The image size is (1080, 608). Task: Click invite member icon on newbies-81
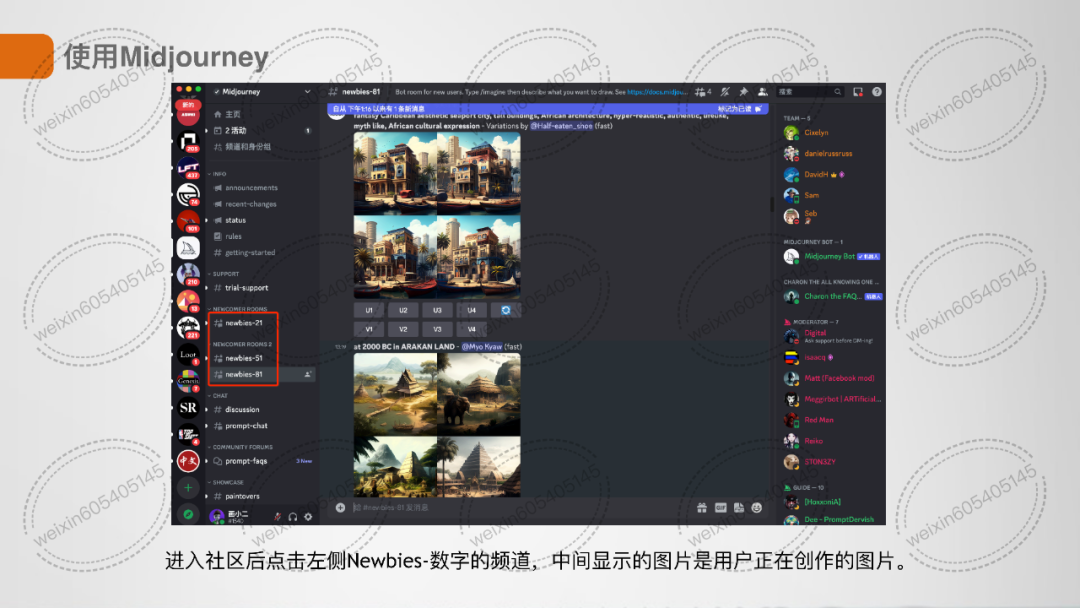pyautogui.click(x=307, y=374)
